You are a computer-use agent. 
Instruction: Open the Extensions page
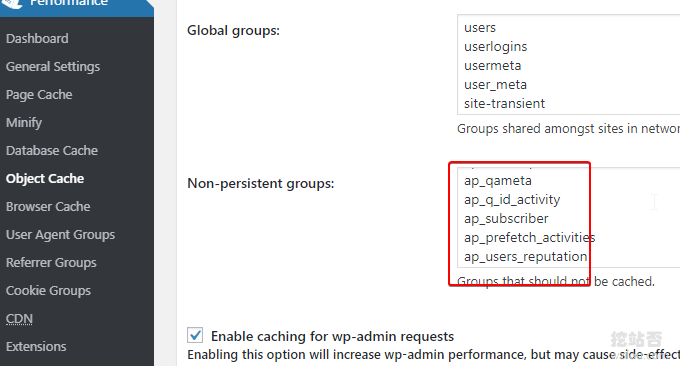tap(36, 346)
